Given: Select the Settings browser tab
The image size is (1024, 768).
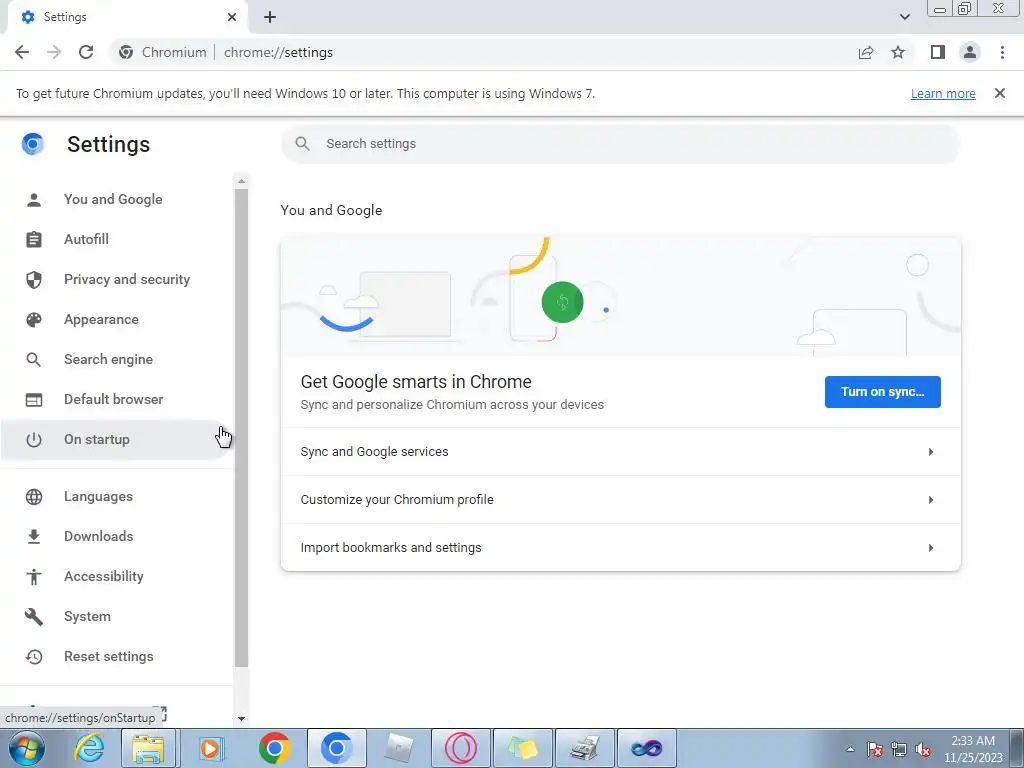Looking at the screenshot, I should pyautogui.click(x=127, y=17).
